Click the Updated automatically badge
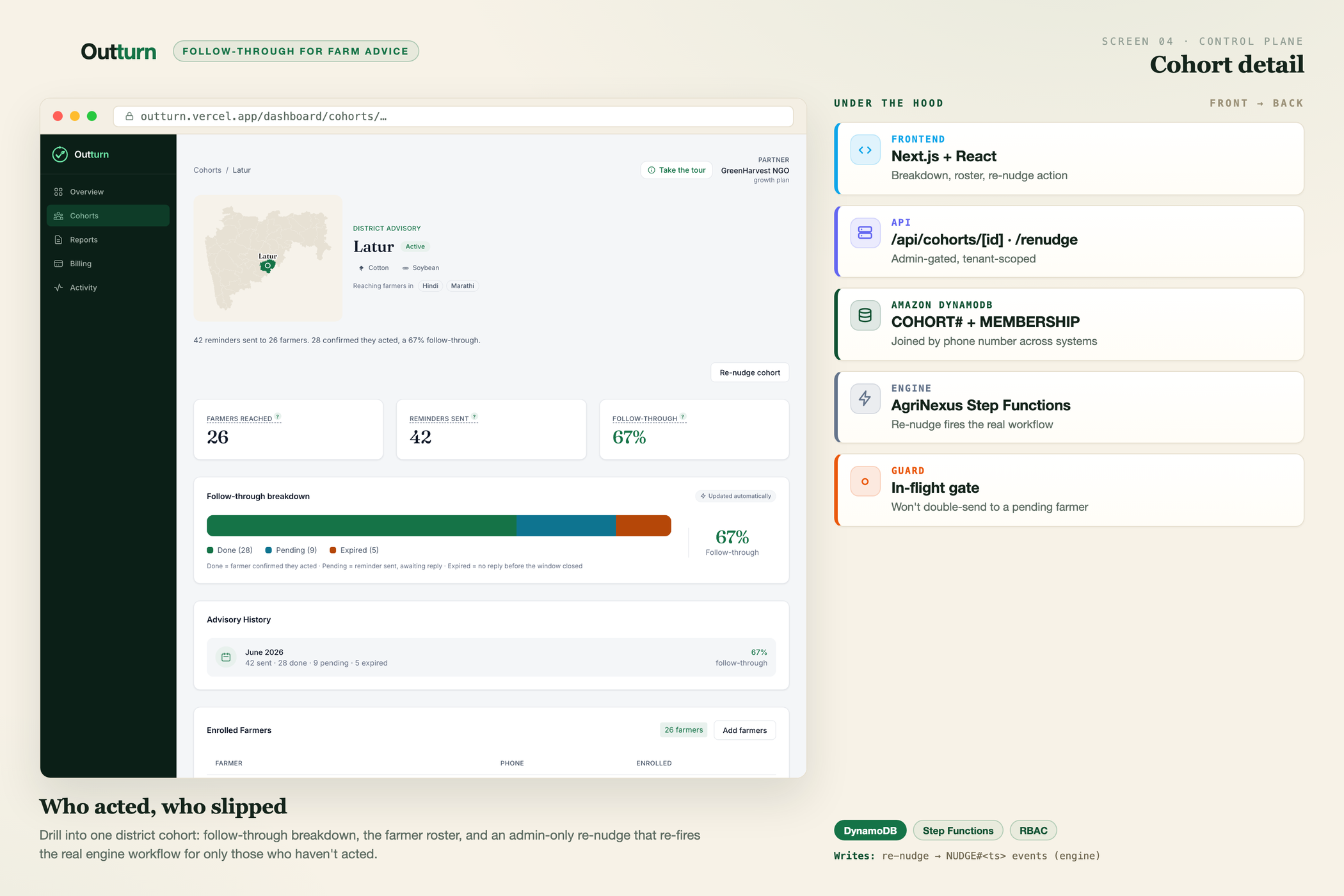 coord(735,496)
